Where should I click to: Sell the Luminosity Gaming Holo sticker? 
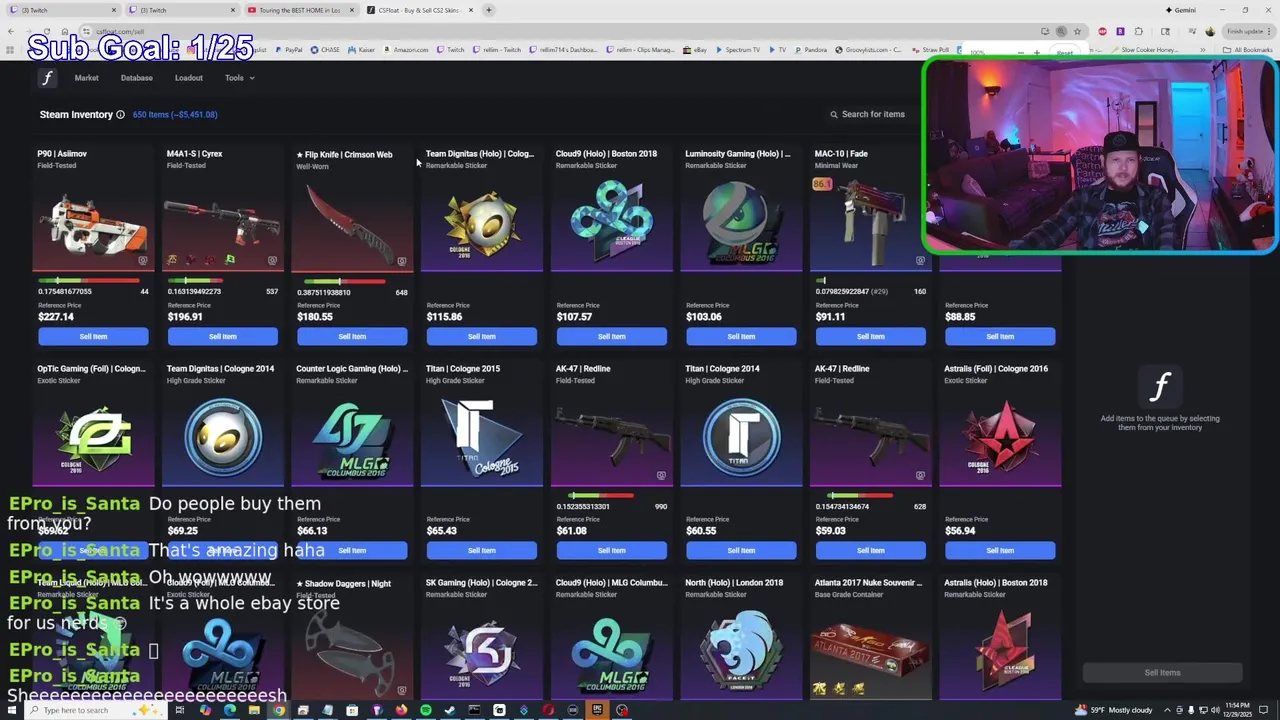pyautogui.click(x=741, y=336)
